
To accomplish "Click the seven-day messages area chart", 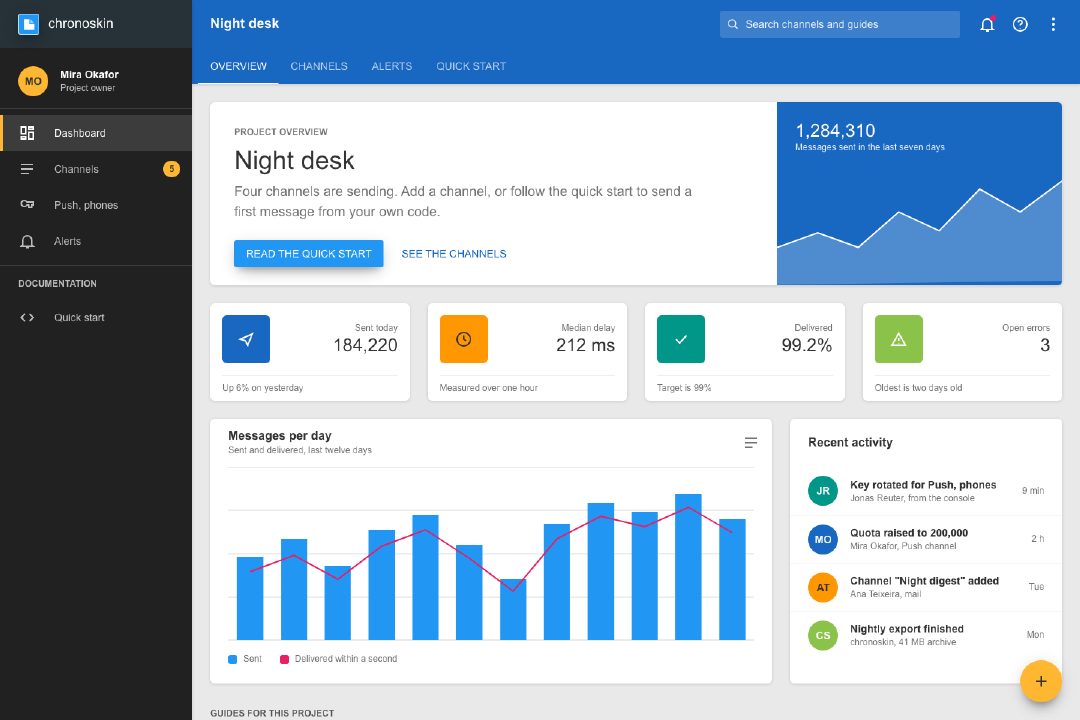I will point(919,232).
